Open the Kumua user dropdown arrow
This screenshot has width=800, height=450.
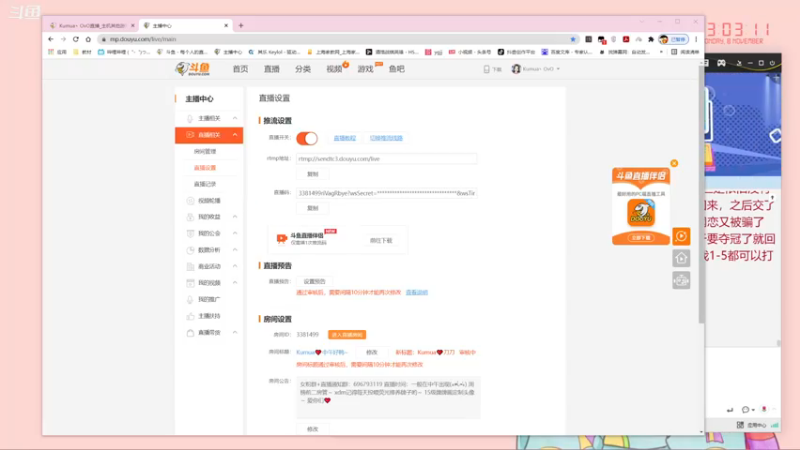[x=558, y=69]
